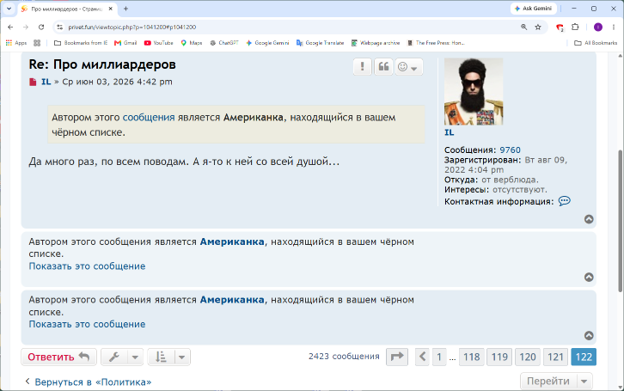The width and height of the screenshot is (624, 391).
Task: Reload the page
Action: pyautogui.click(x=41, y=27)
